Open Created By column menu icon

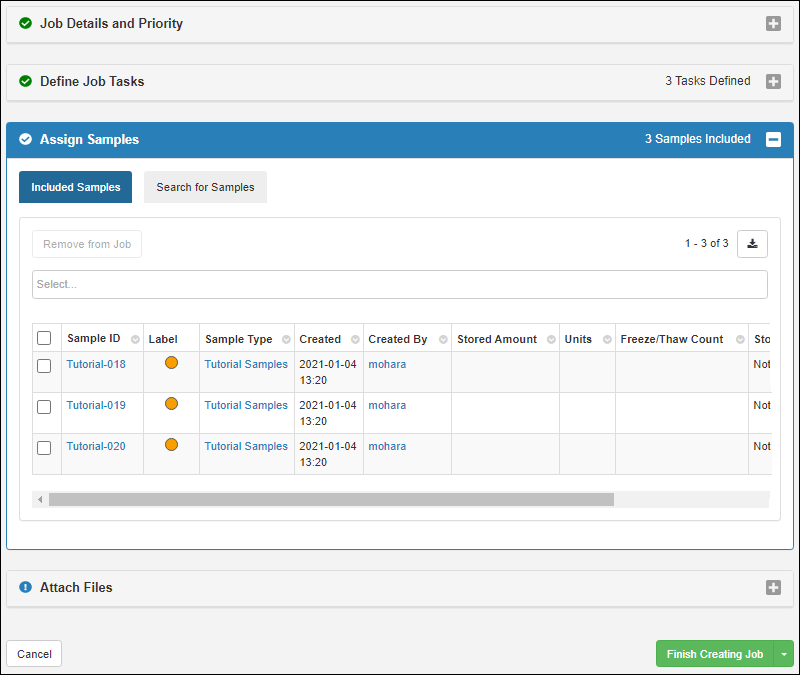point(441,340)
